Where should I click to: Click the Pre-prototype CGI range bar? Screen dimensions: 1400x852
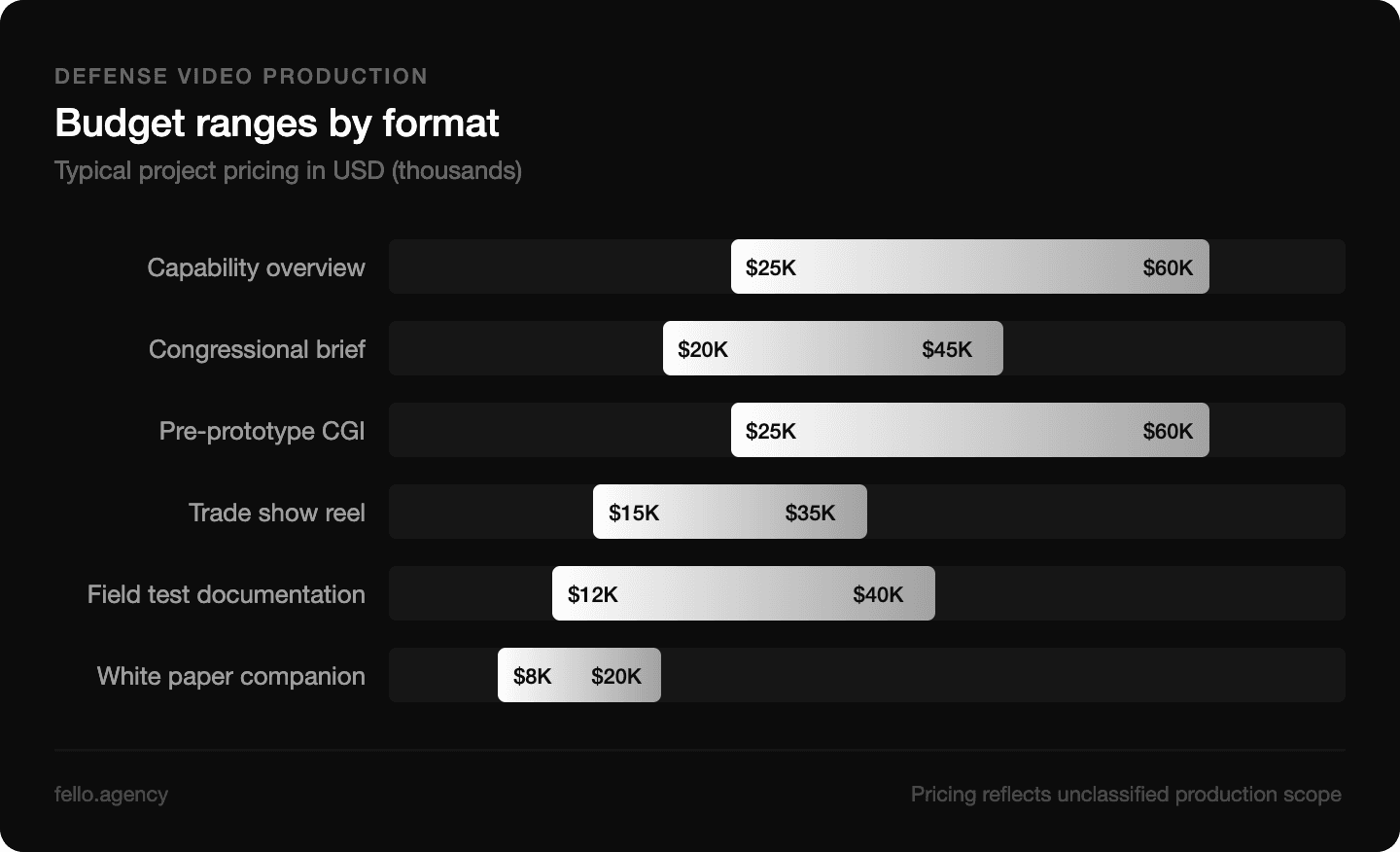[x=969, y=430]
